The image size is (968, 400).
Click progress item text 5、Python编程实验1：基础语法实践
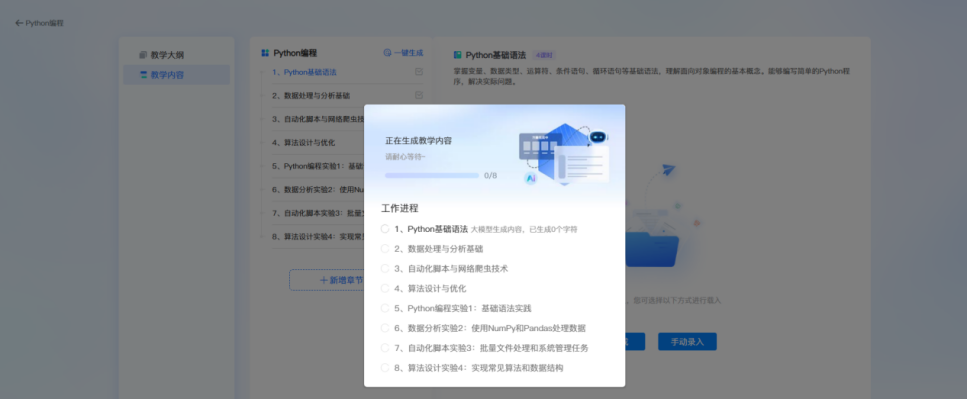coord(463,308)
